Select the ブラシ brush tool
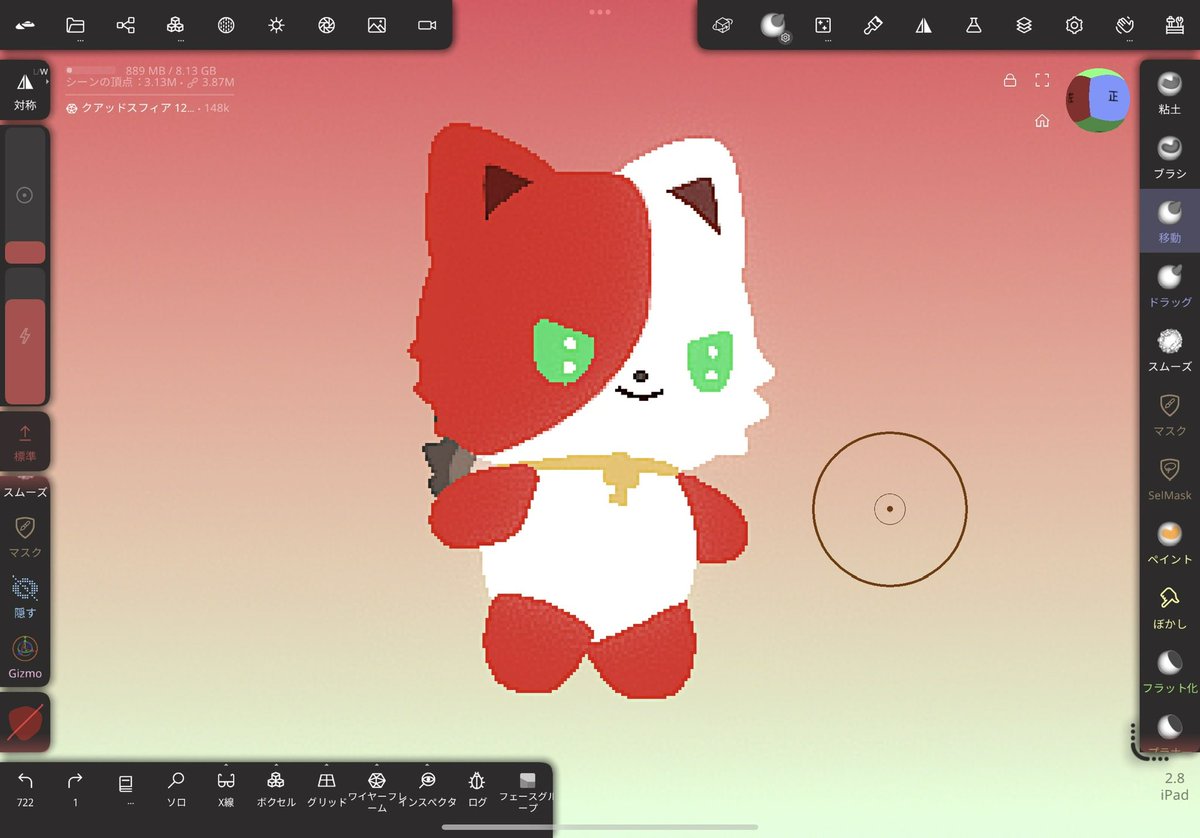This screenshot has height=838, width=1200. click(x=1169, y=158)
